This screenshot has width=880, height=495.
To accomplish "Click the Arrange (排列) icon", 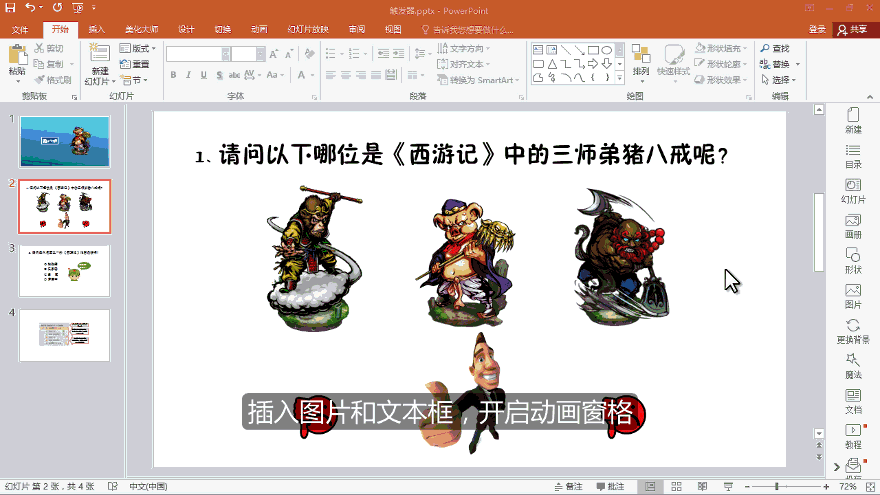I will click(x=640, y=54).
